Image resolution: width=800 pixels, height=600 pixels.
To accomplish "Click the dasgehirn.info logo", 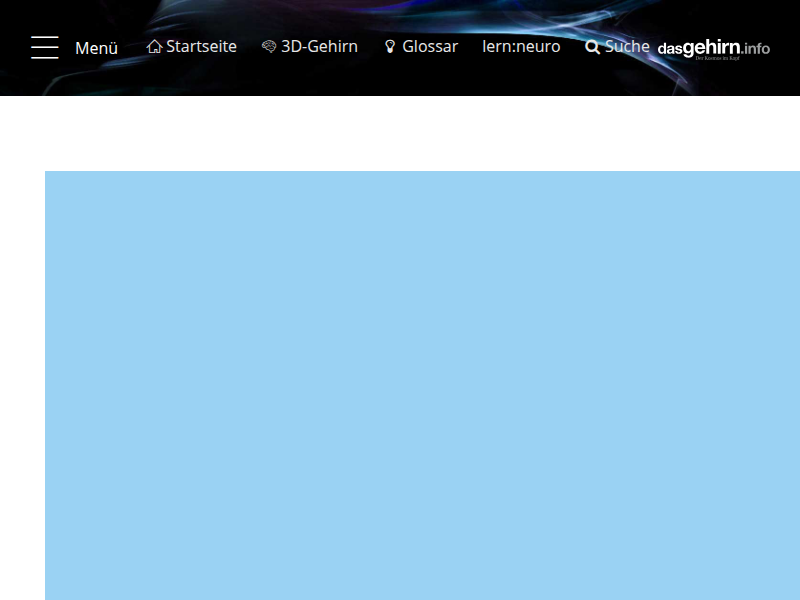I will 713,48.
